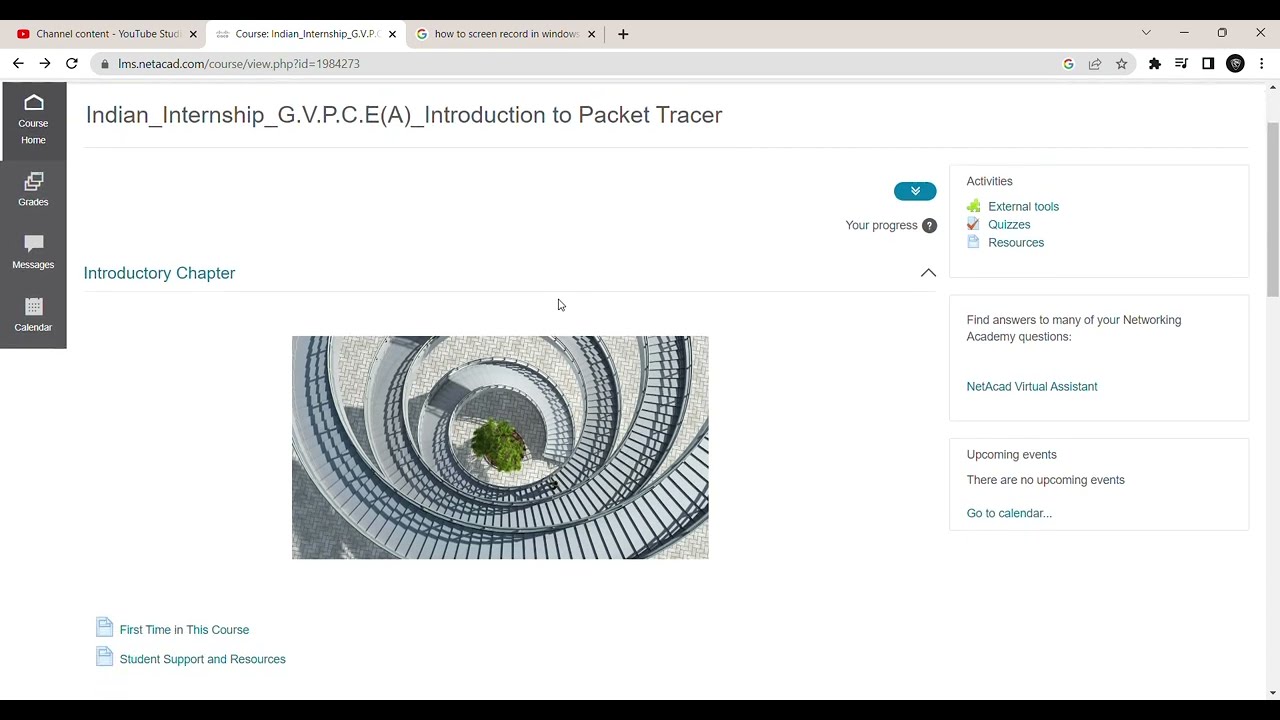Click the Introductory Chapter heading
1280x720 pixels.
(x=159, y=273)
